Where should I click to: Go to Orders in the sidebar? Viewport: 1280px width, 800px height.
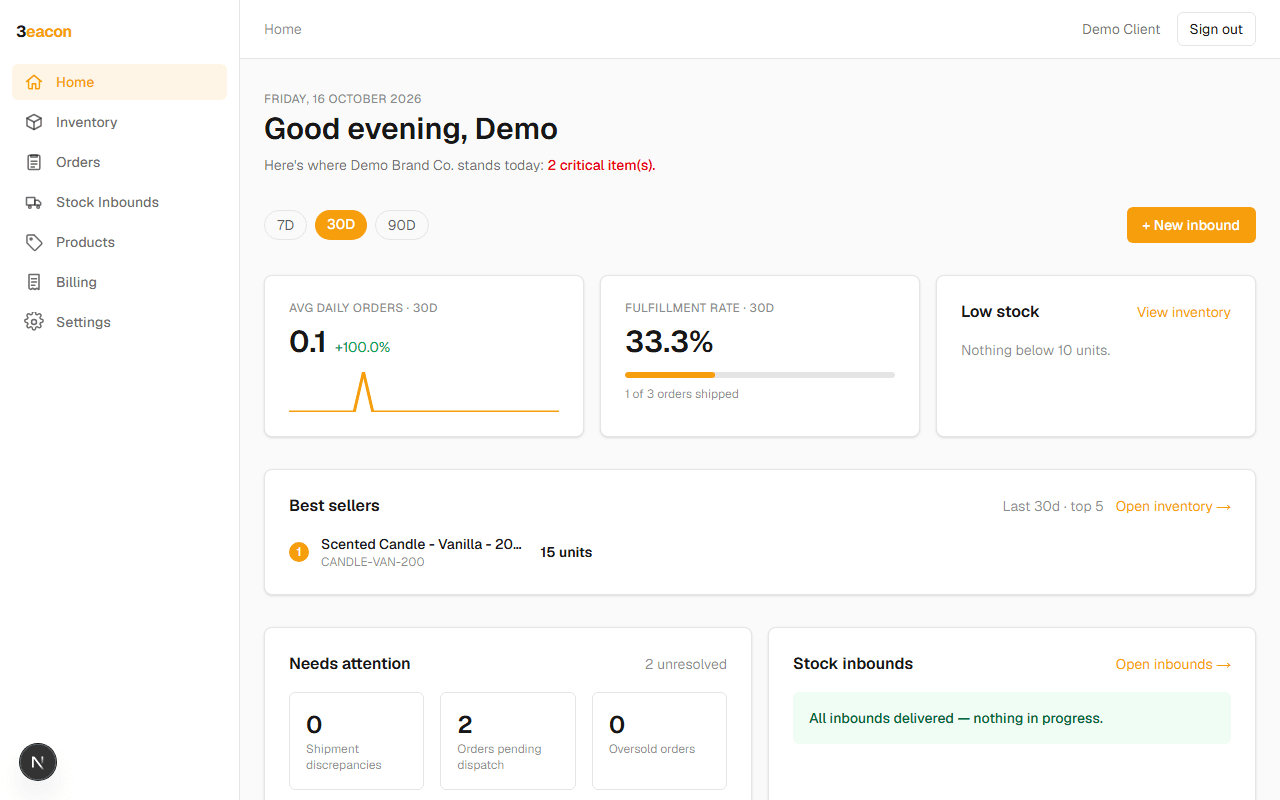(x=120, y=162)
